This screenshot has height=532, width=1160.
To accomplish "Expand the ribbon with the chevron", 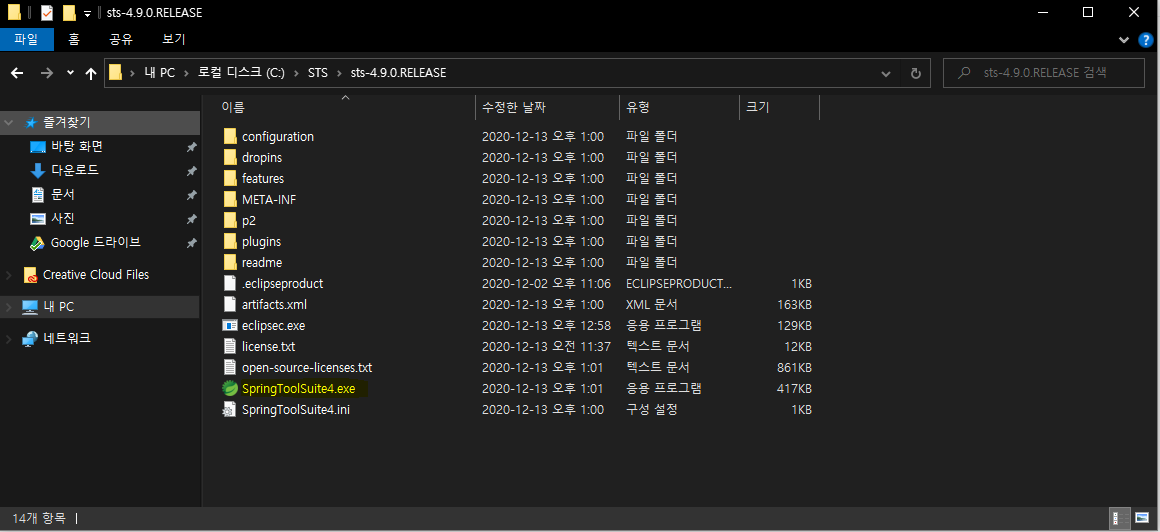I will coord(1124,39).
